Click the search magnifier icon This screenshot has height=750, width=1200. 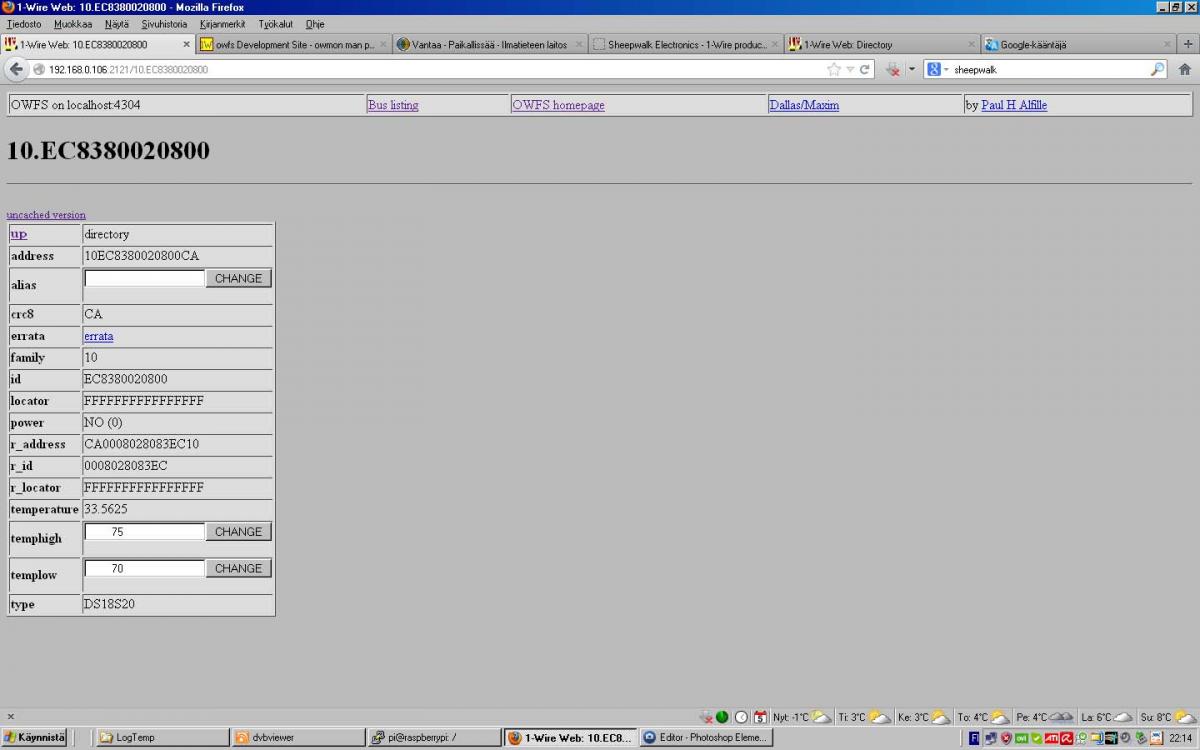(1158, 69)
